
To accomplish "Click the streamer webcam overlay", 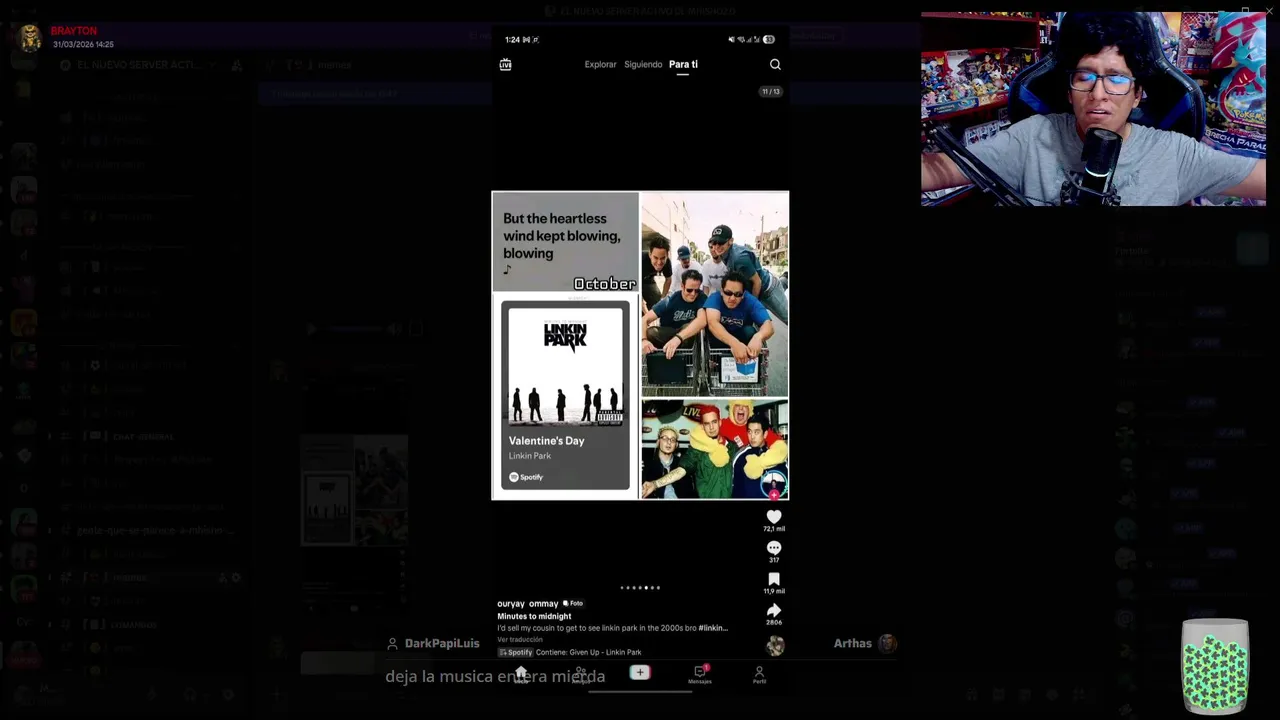I will pos(1093,109).
